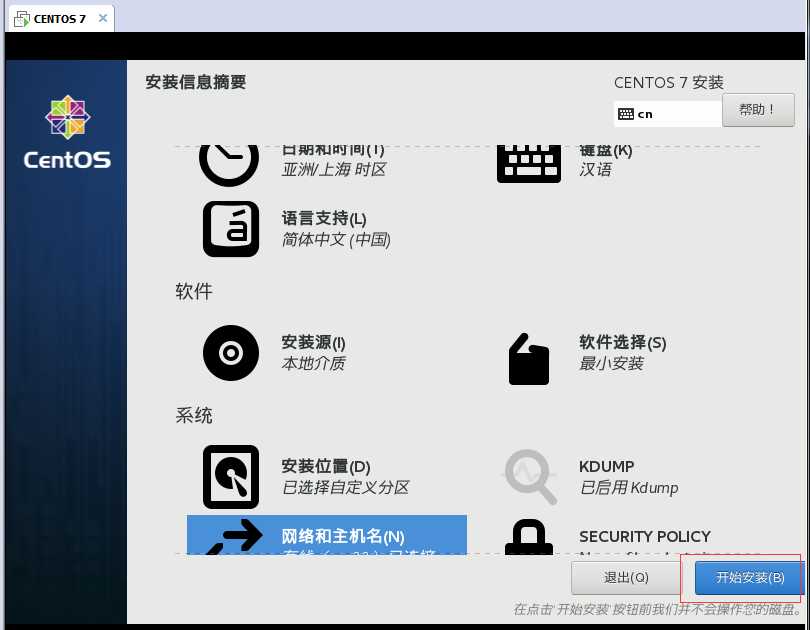Open installation destination disk icon
Viewport: 810px width, 630px height.
pyautogui.click(x=231, y=477)
